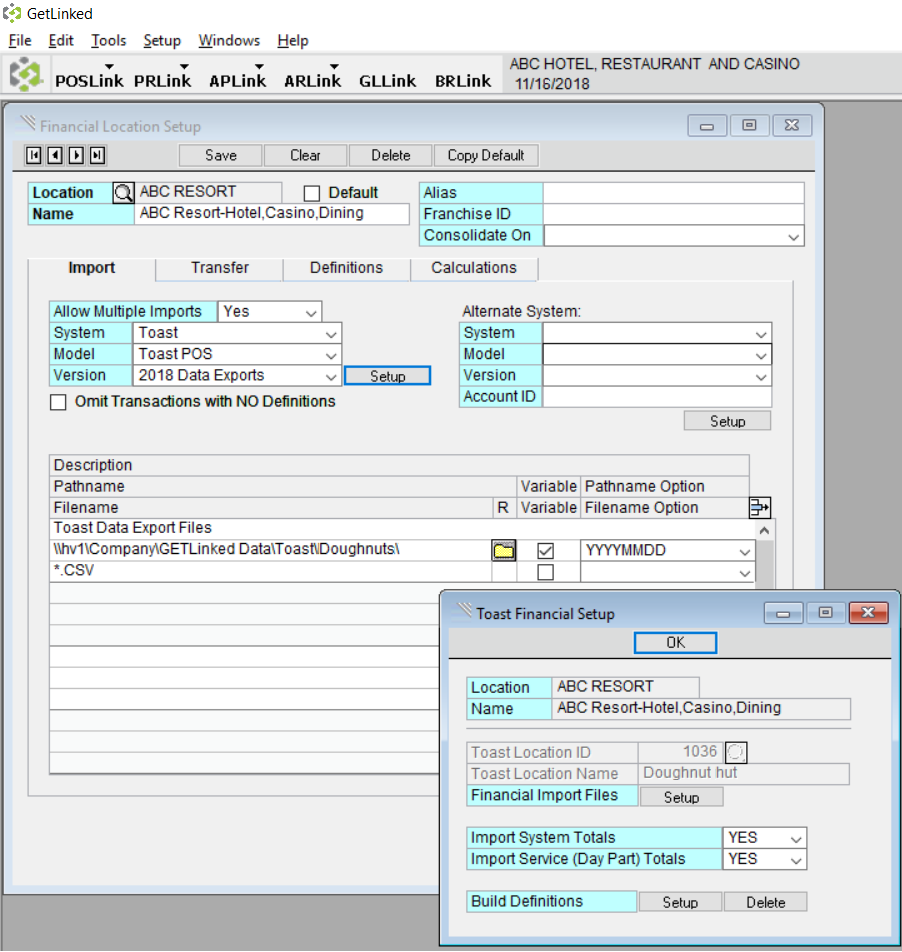Open POSLink toolbar module
This screenshot has width=902, height=952.
(x=89, y=80)
